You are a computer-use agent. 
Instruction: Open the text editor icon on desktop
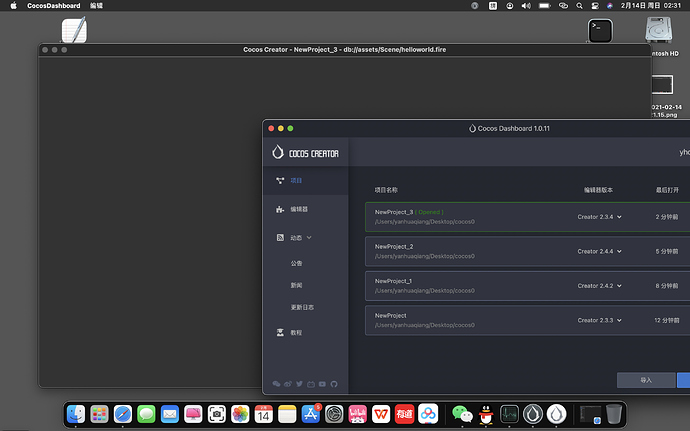74,30
